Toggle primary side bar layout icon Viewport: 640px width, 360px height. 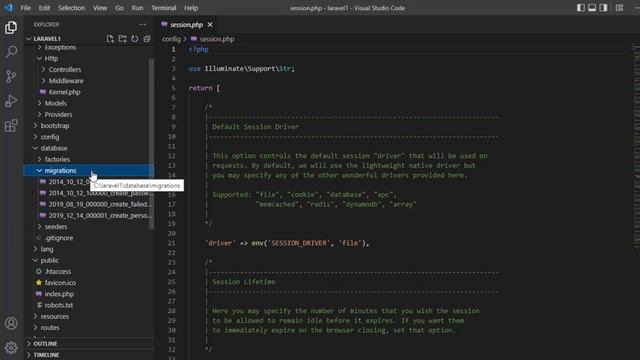(580, 8)
